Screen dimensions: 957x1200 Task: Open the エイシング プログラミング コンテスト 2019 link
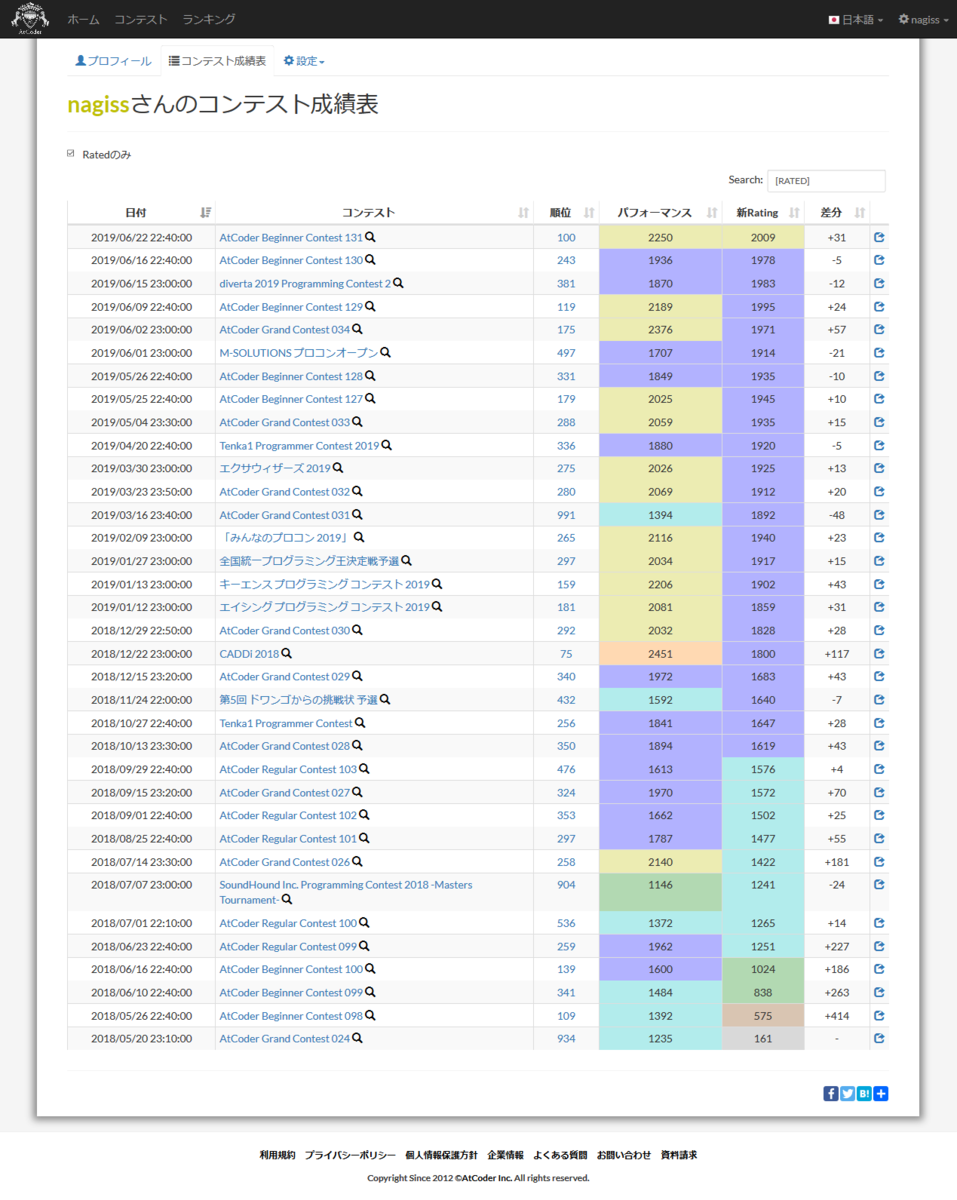click(324, 607)
